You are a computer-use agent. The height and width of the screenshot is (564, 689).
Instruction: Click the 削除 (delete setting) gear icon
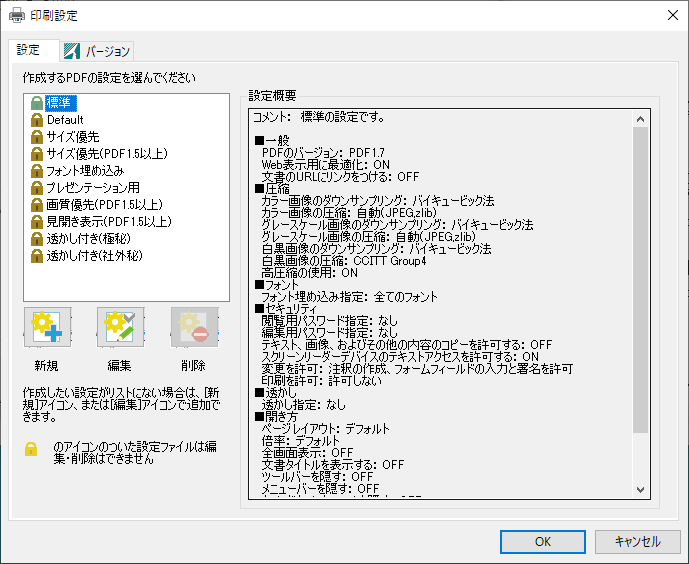pyautogui.click(x=194, y=327)
